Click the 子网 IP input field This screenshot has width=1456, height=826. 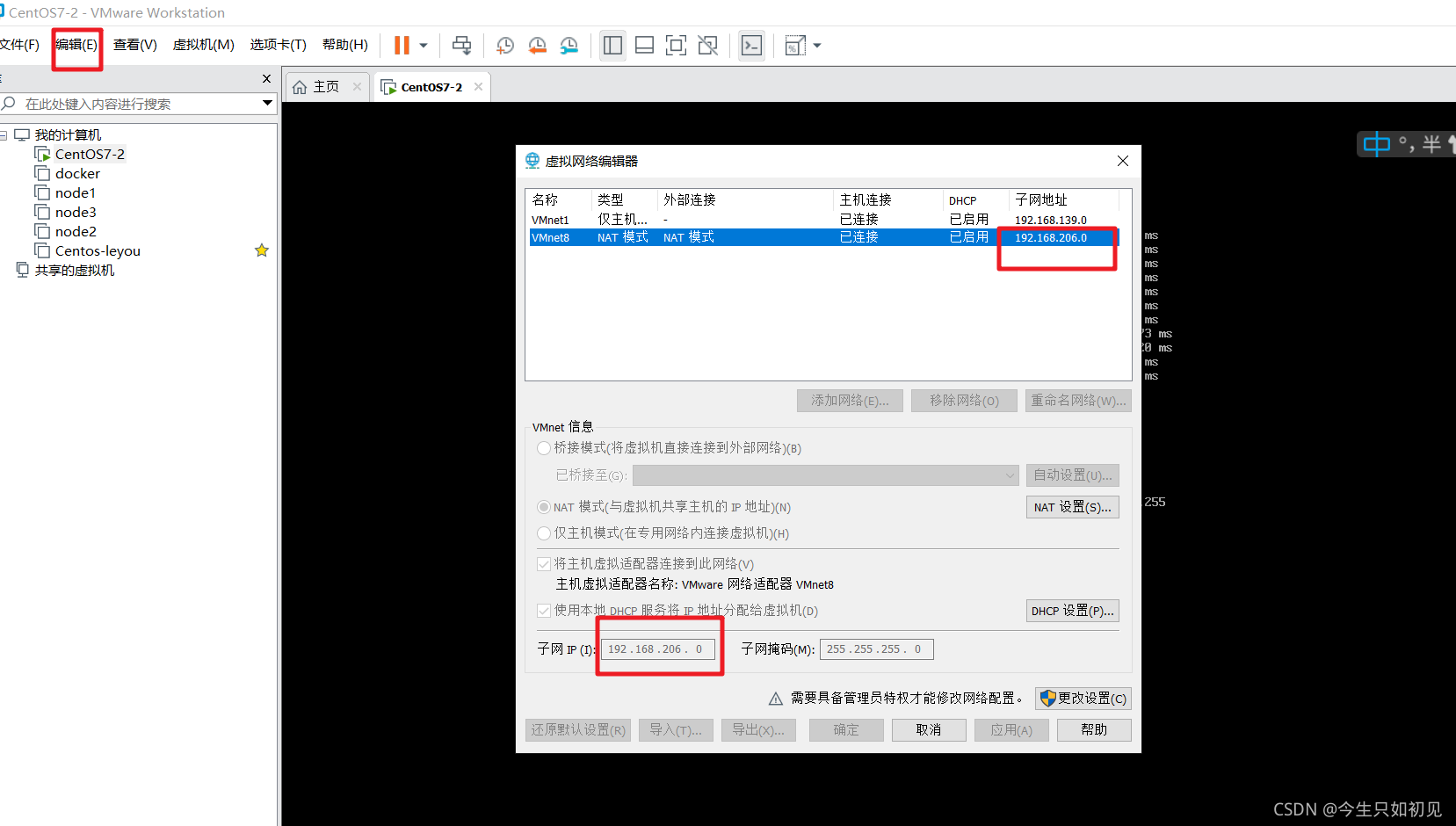coord(658,649)
